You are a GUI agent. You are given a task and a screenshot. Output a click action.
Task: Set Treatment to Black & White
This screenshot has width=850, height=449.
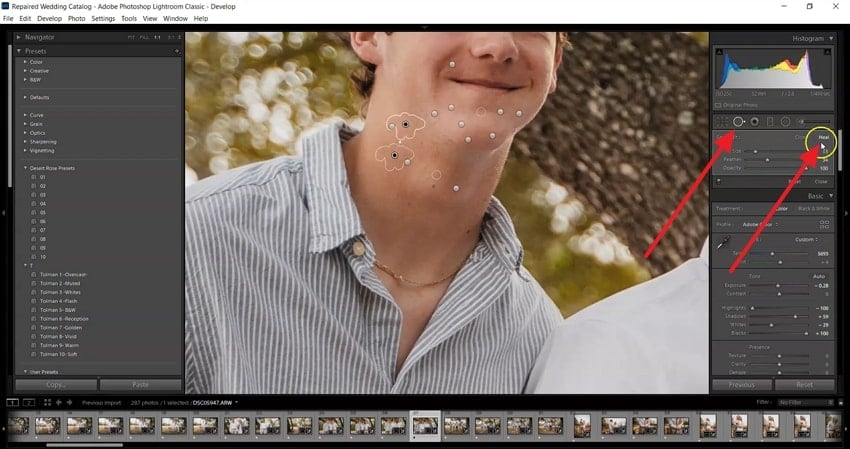click(x=814, y=208)
